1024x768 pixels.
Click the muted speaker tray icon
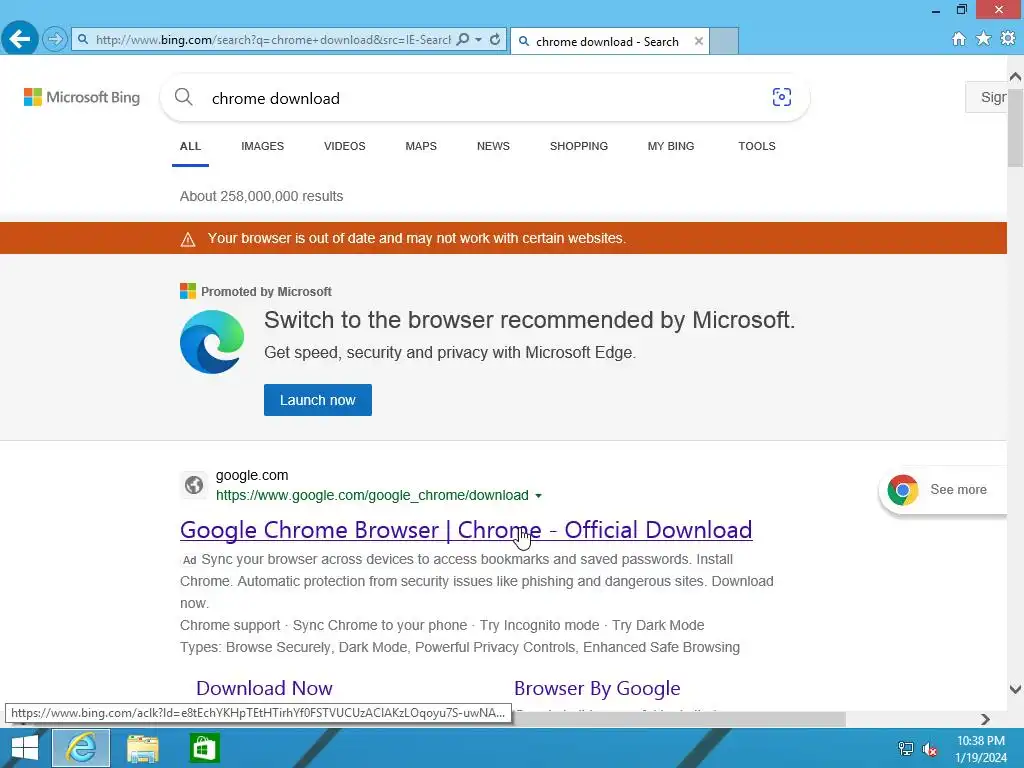(x=930, y=749)
